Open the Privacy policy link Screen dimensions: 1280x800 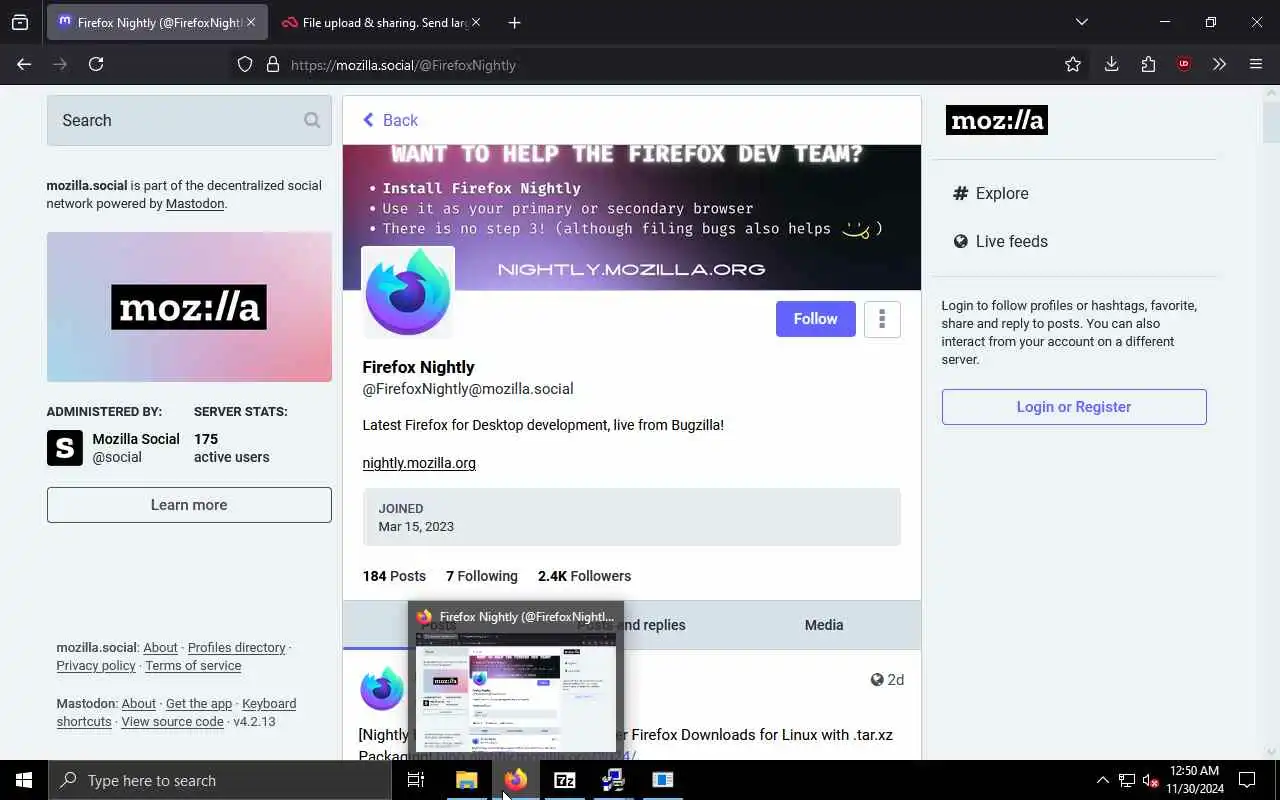coord(96,666)
